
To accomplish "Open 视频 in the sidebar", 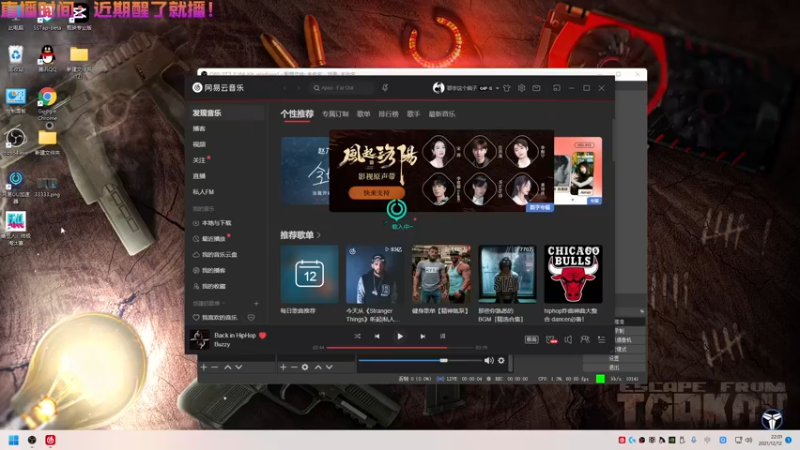I will [x=199, y=144].
